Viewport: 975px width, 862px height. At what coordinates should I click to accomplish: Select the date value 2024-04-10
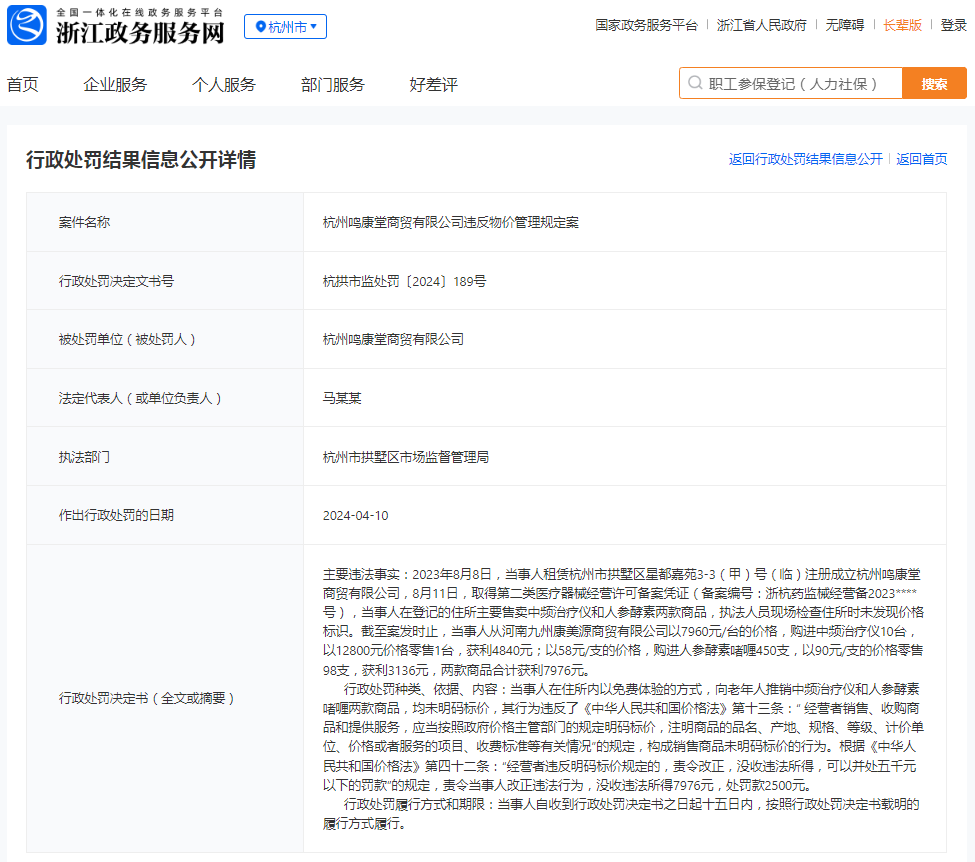click(x=356, y=516)
